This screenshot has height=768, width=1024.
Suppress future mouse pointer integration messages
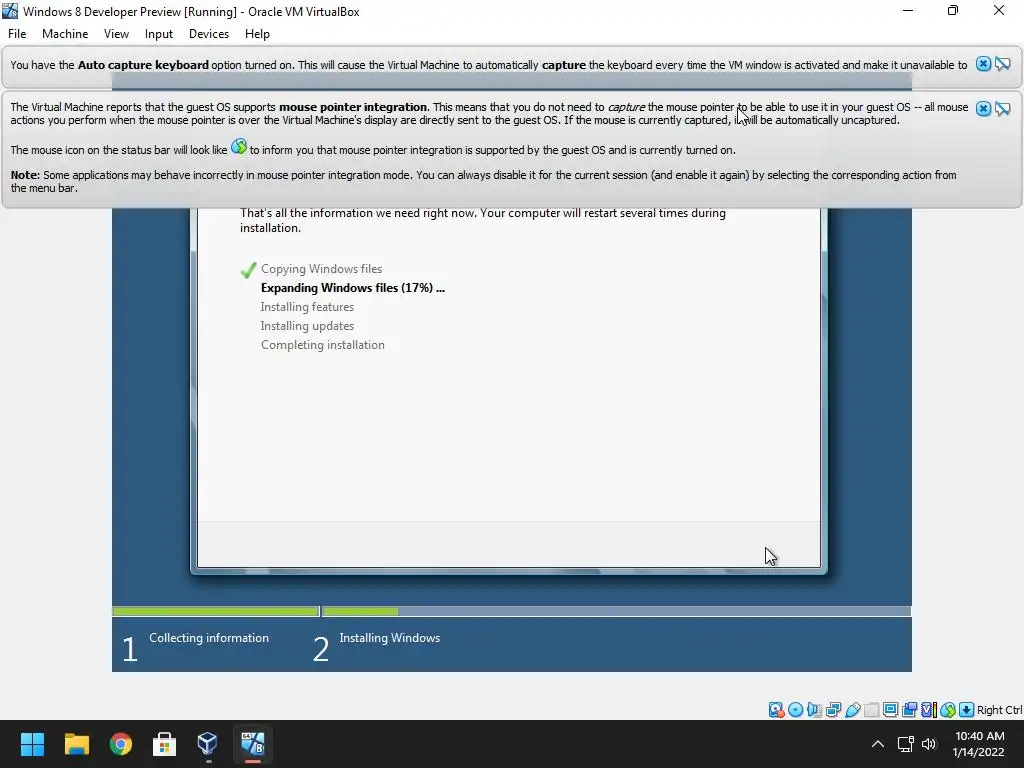1002,108
